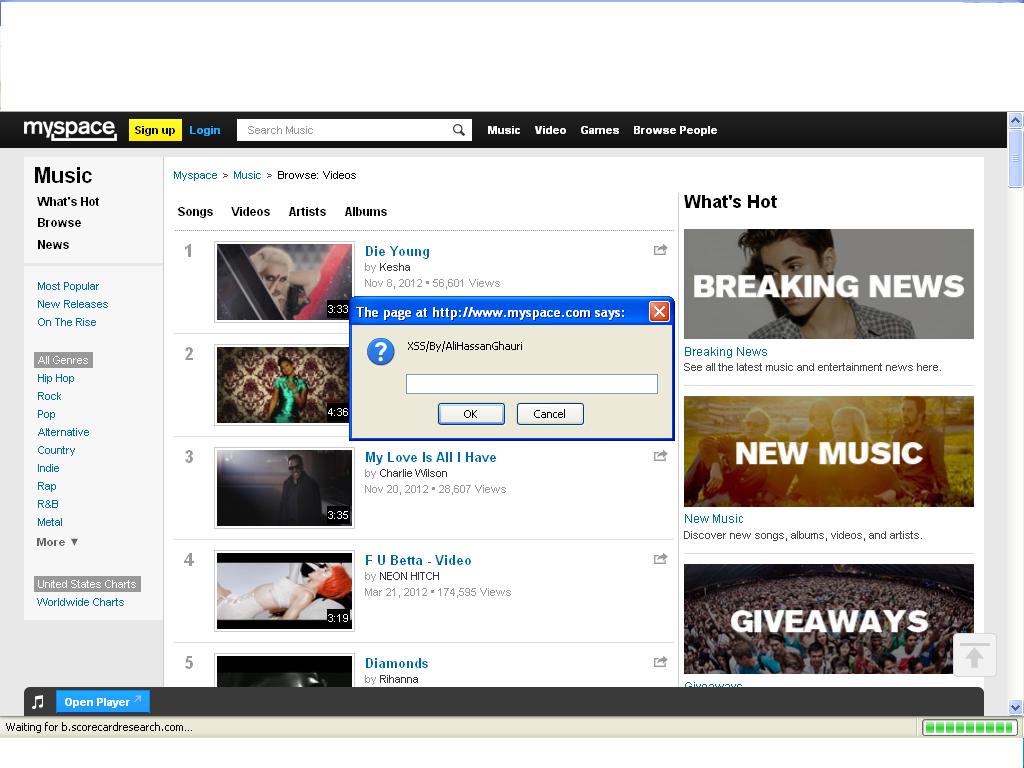Share the My Love Is All I Have video
The width and height of the screenshot is (1024, 768).
(660, 456)
